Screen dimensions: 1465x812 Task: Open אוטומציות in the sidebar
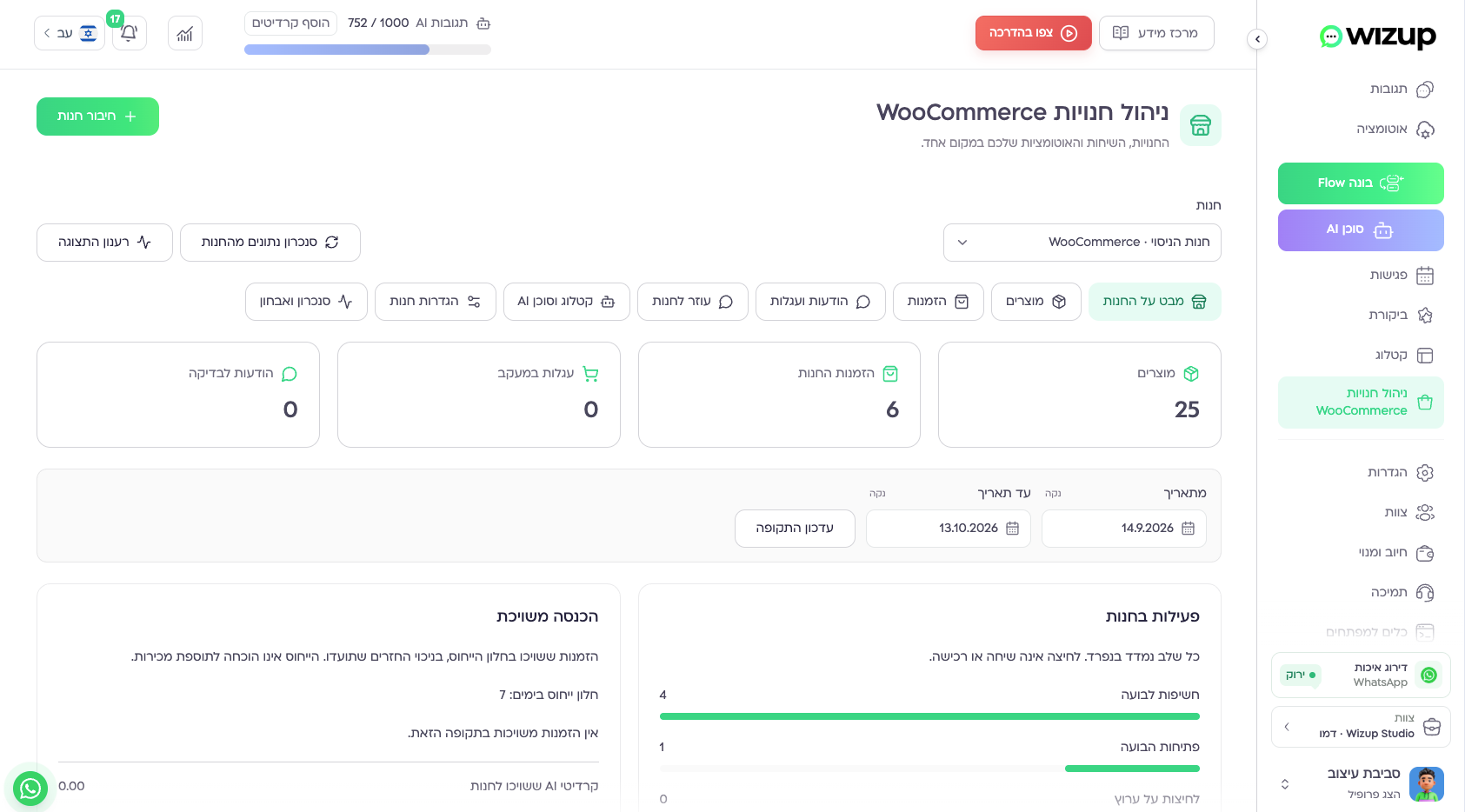tap(1361, 130)
